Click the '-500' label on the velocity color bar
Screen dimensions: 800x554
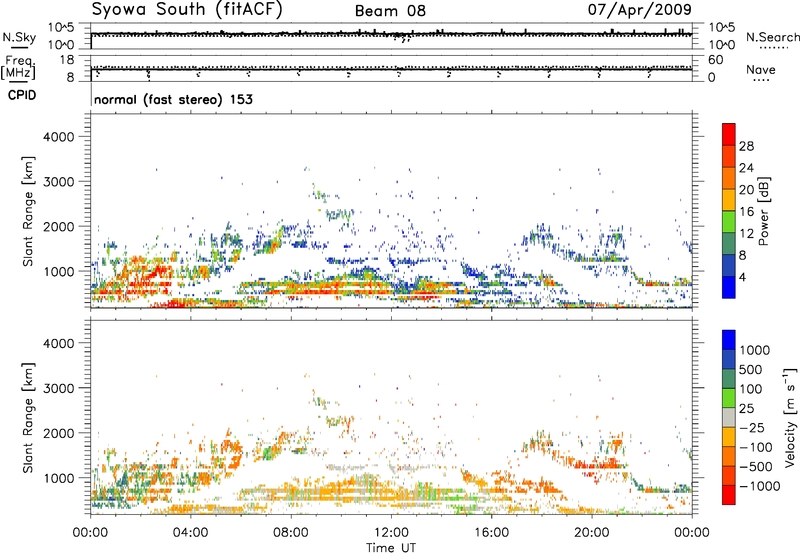point(756,467)
